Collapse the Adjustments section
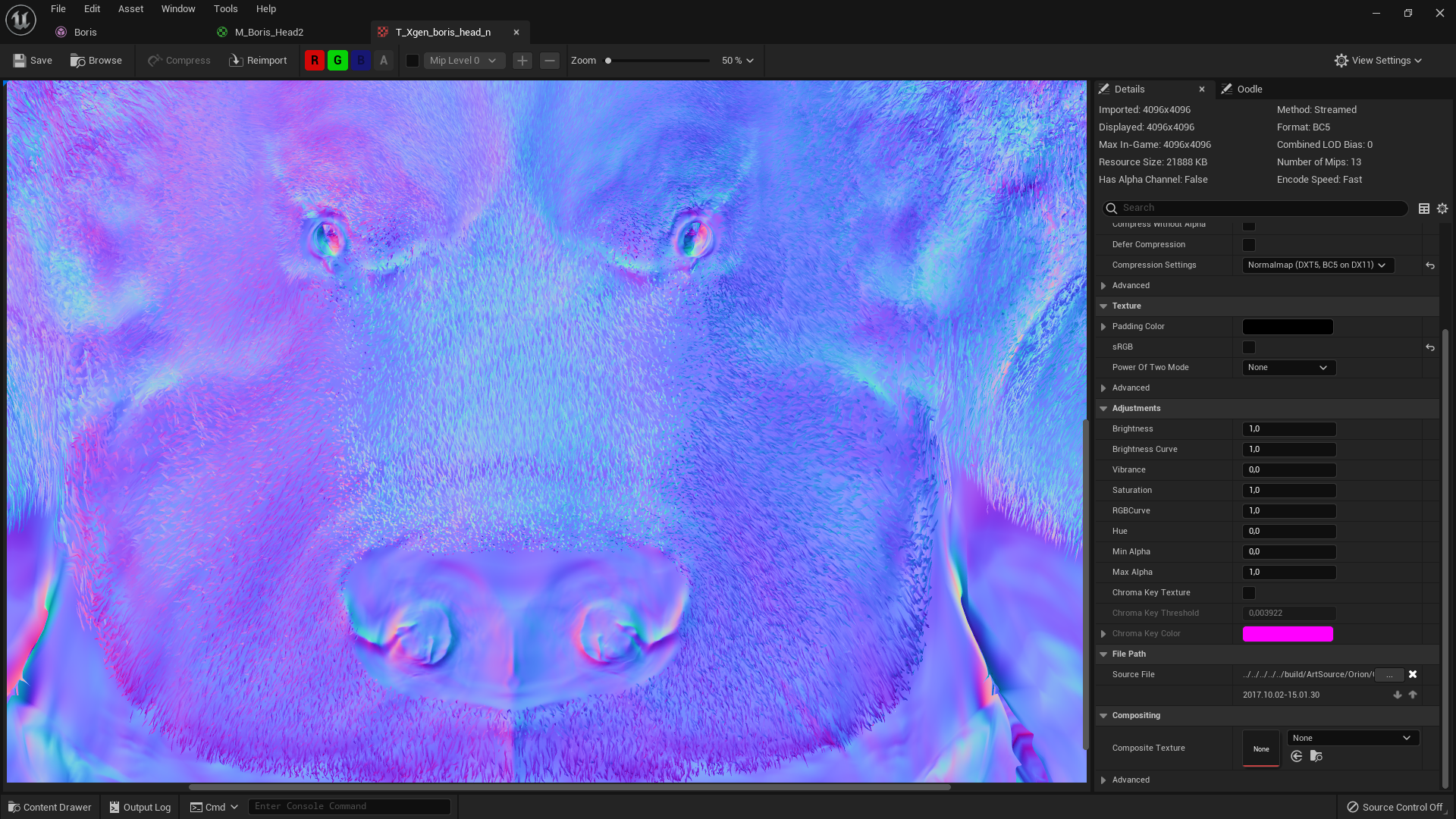Screen dimensions: 1456x819 point(1103,409)
